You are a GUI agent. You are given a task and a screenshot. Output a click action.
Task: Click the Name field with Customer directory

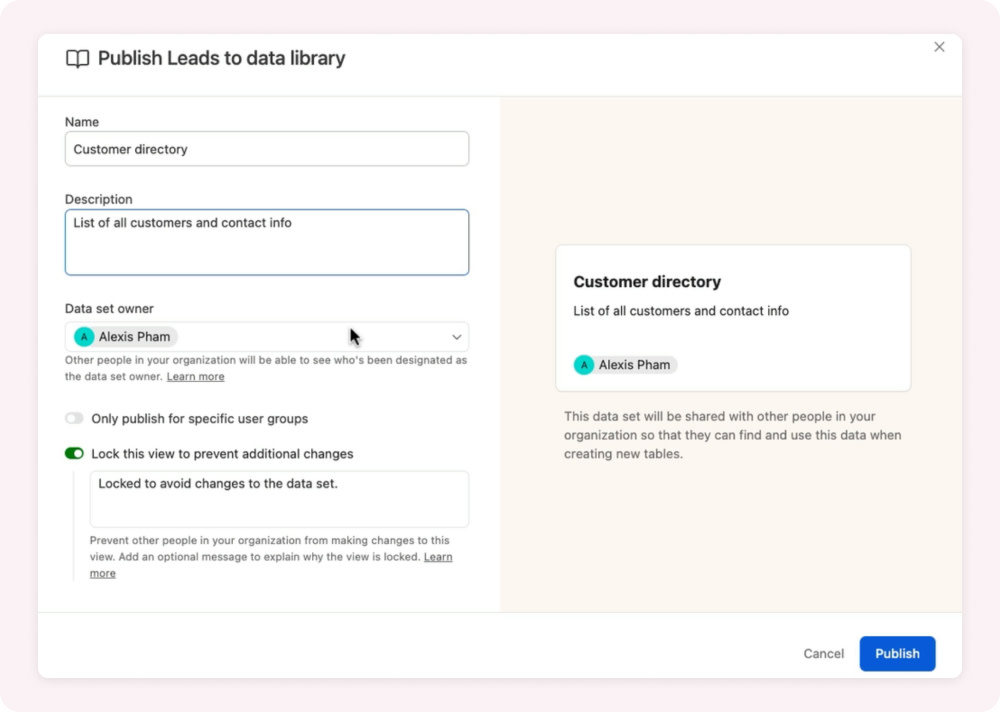[x=267, y=149]
